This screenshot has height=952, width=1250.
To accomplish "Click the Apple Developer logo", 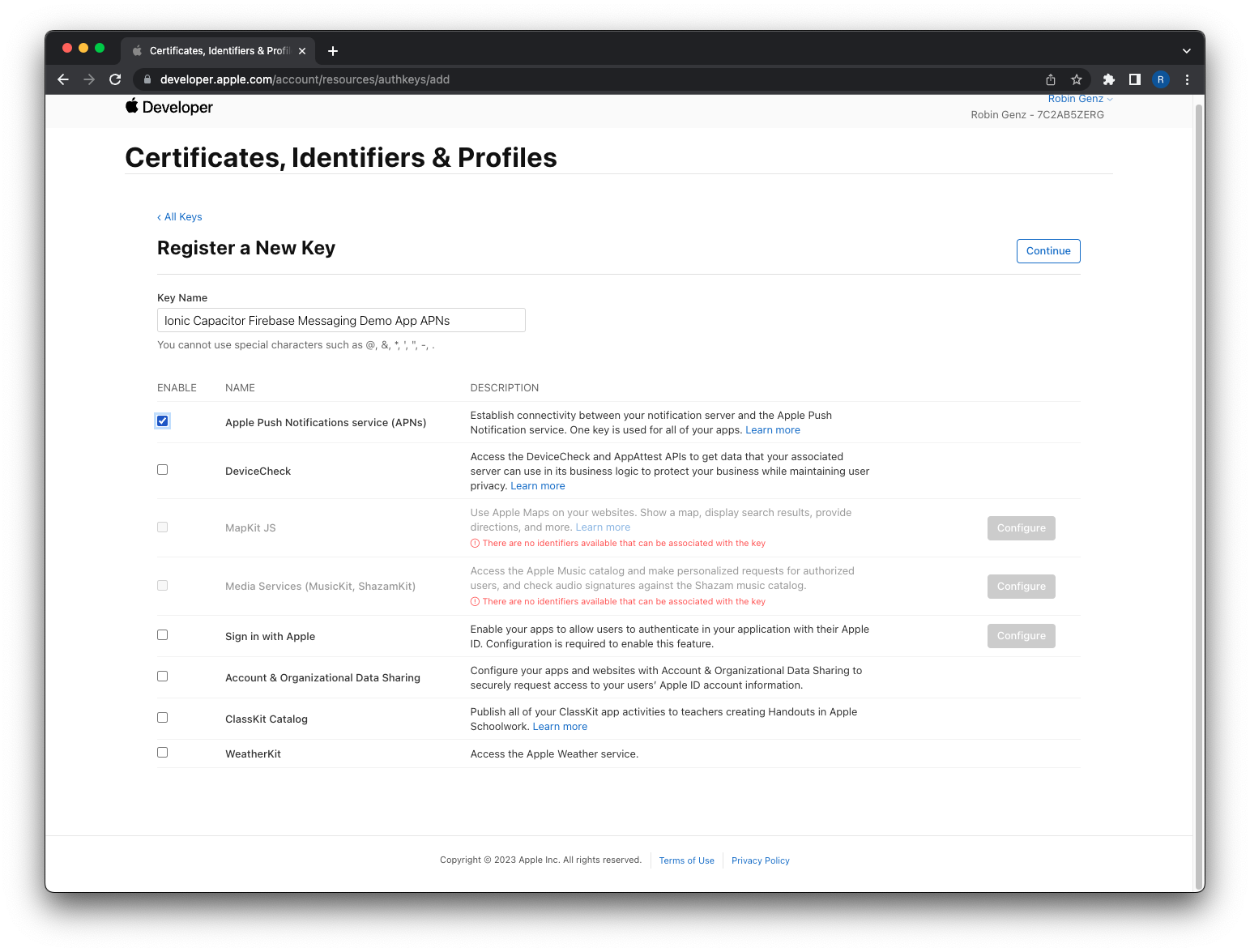I will pos(169,106).
